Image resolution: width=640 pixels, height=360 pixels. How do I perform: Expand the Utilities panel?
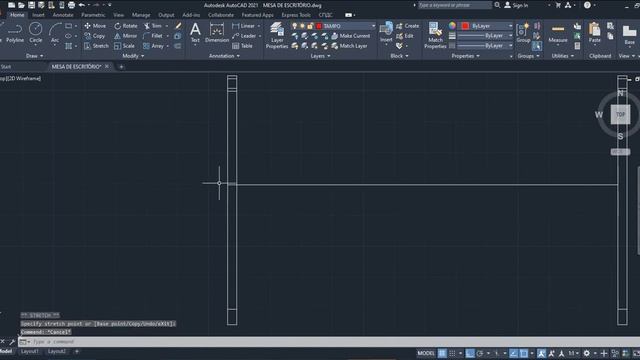563,56
